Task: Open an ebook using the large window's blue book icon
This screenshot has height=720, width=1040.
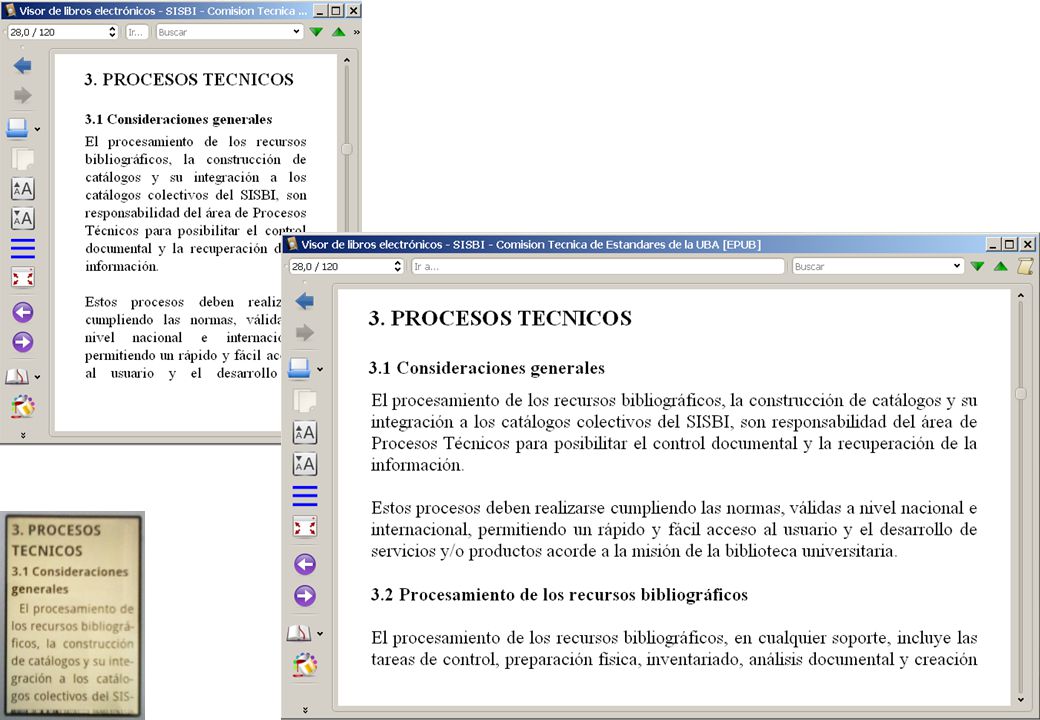Action: tap(299, 368)
